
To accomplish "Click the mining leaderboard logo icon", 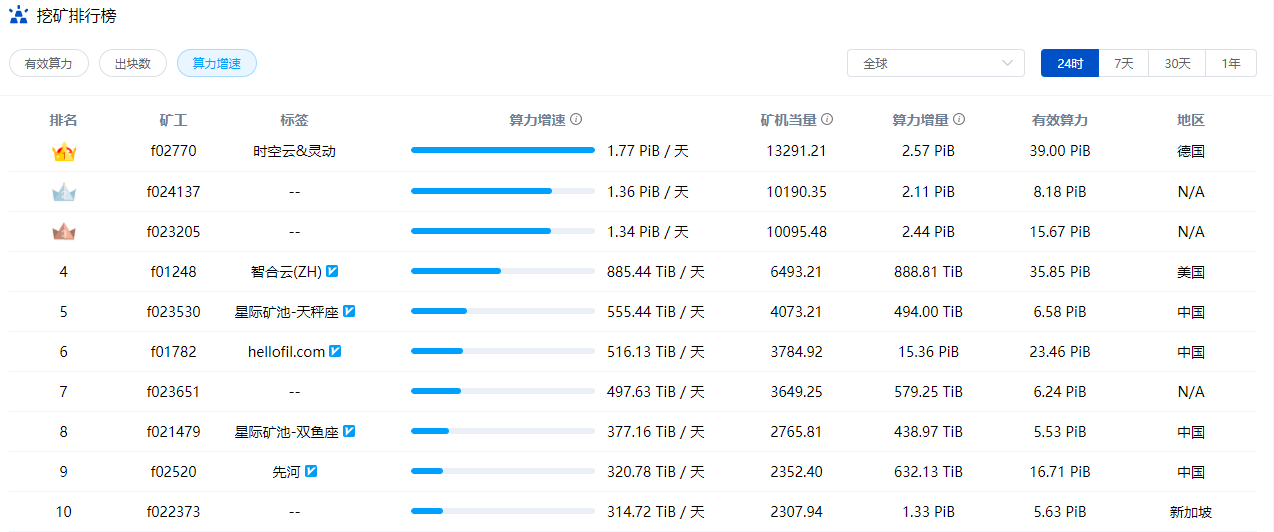I will (x=19, y=16).
